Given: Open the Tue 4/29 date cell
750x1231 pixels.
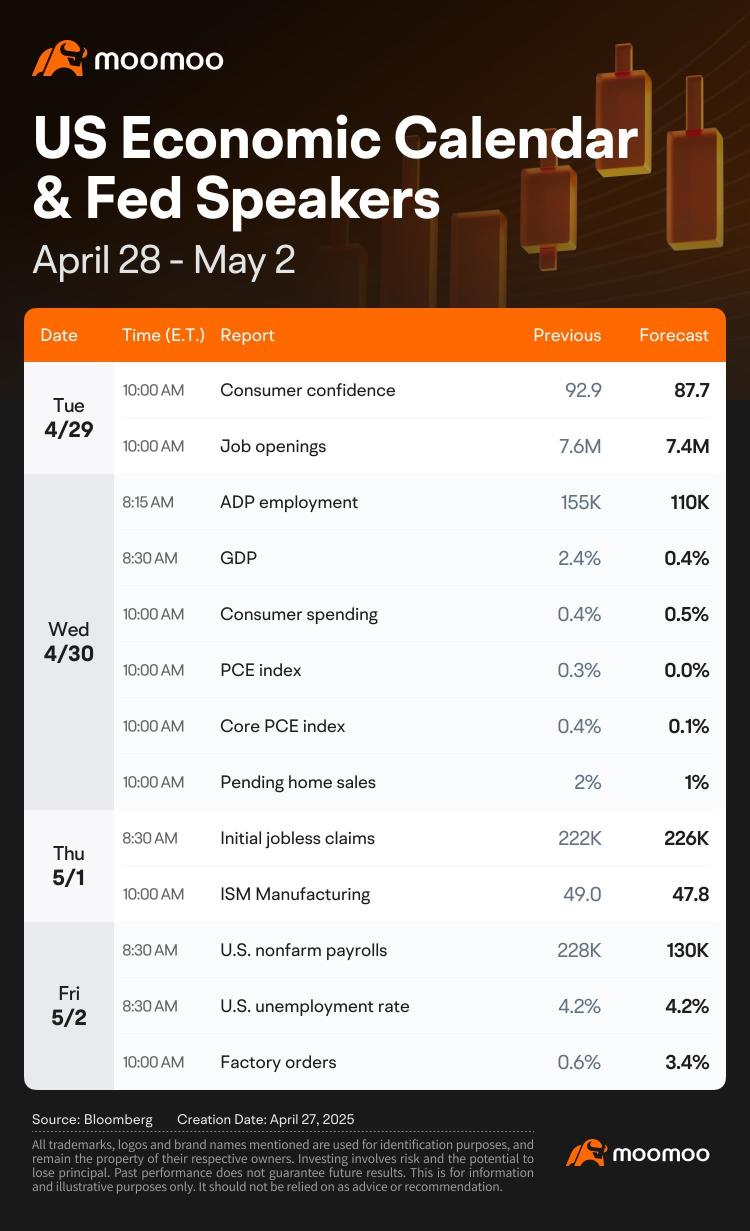Looking at the screenshot, I should click(x=69, y=418).
